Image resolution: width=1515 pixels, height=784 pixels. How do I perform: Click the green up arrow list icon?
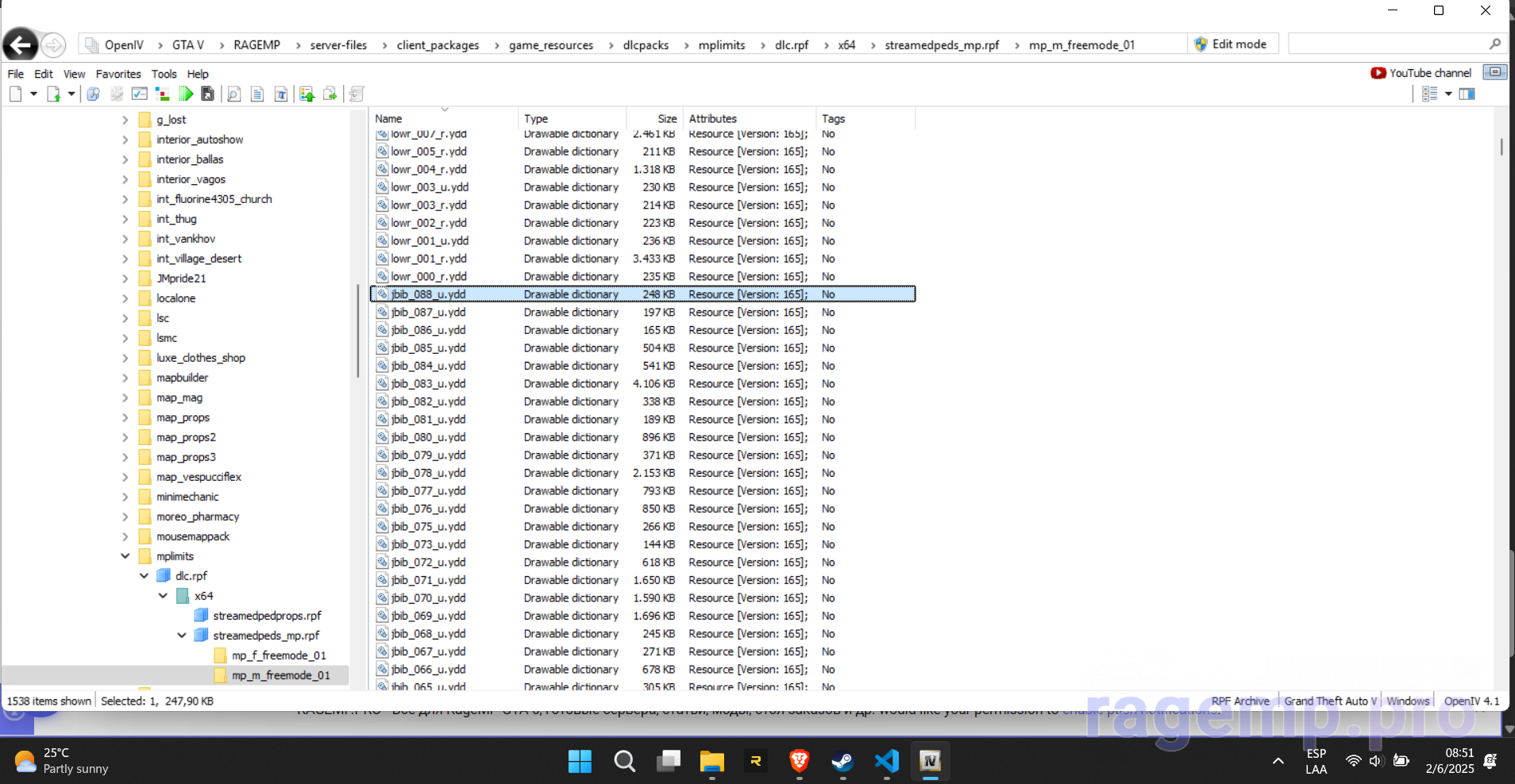click(x=307, y=94)
